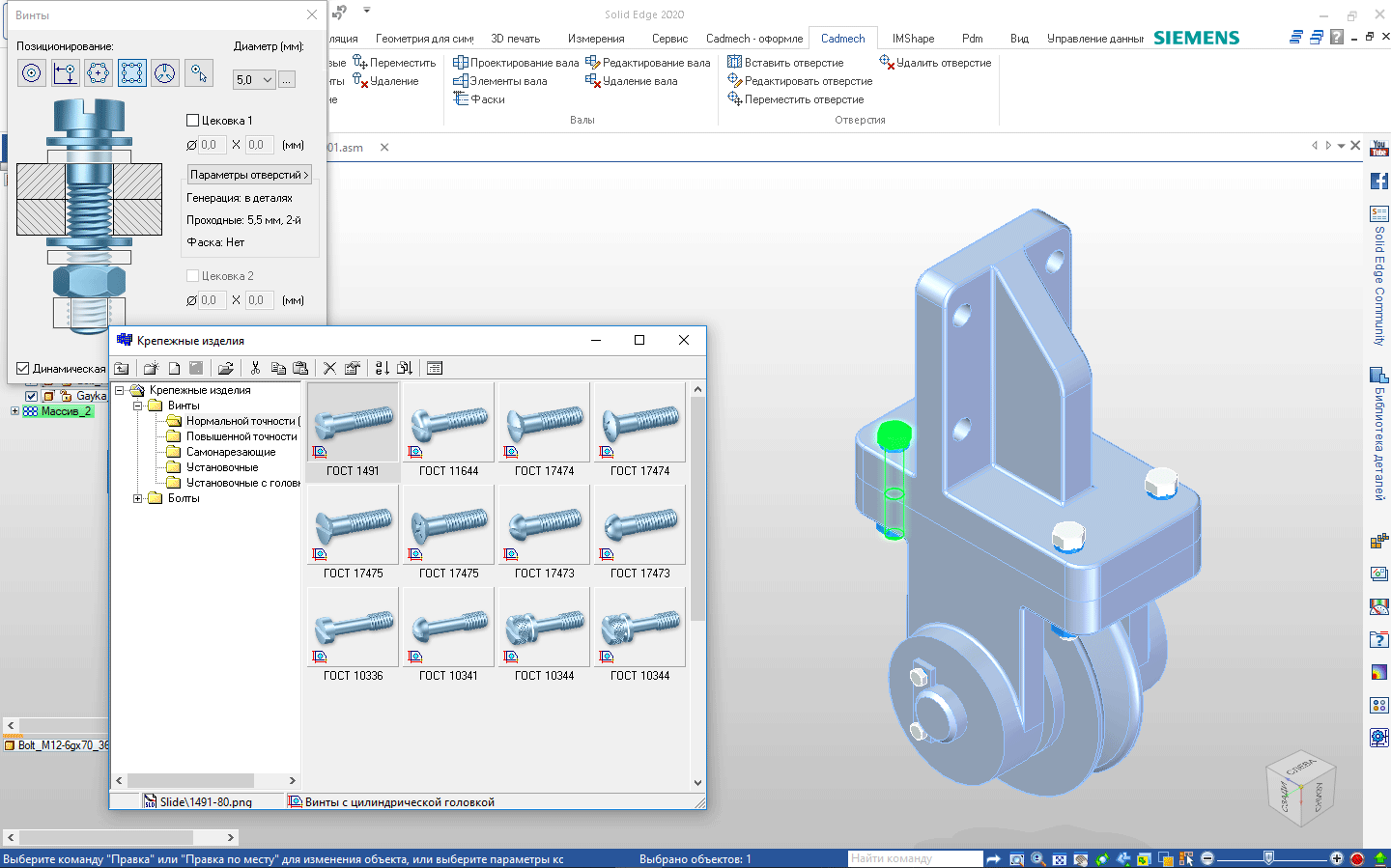The image size is (1391, 868).
Task: Click the cut scissors icon in fasteners toolbar
Action: (255, 368)
